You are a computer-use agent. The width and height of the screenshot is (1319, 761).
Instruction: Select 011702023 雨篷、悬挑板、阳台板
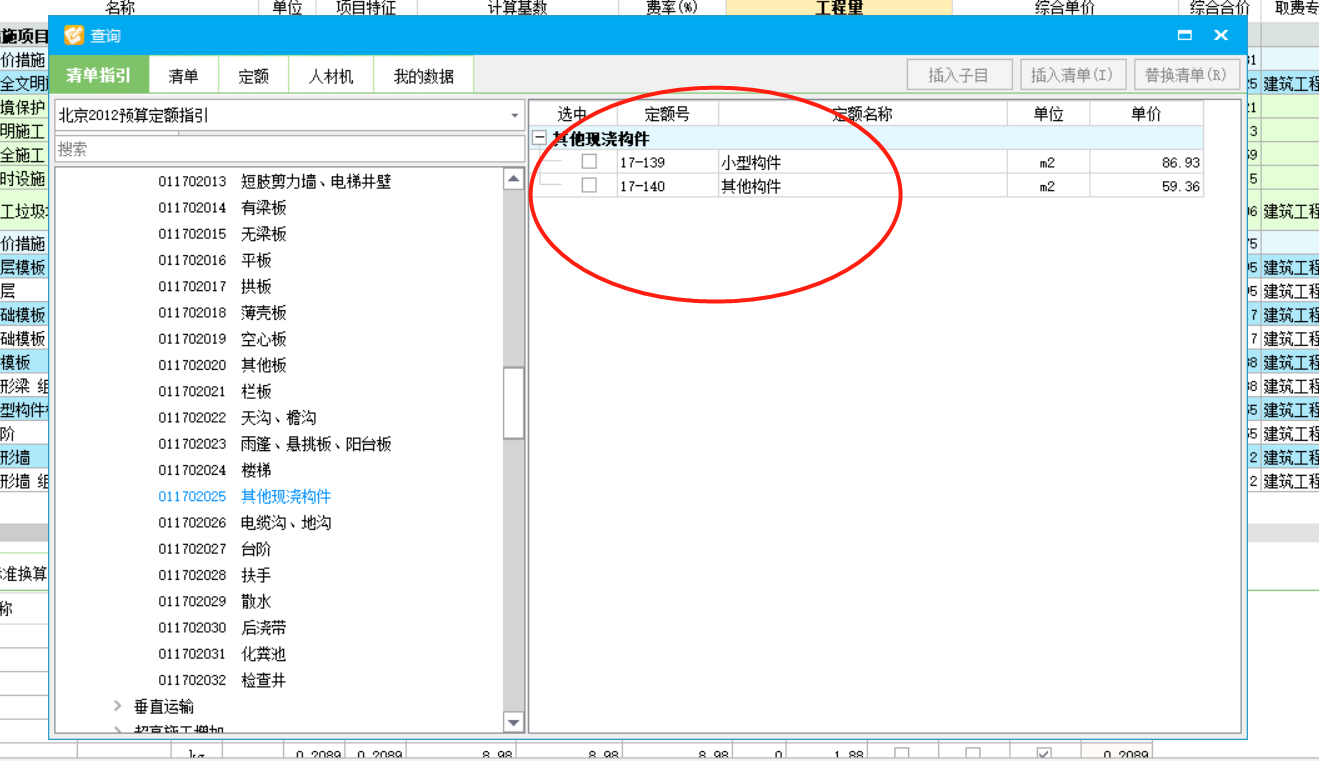pyautogui.click(x=275, y=443)
